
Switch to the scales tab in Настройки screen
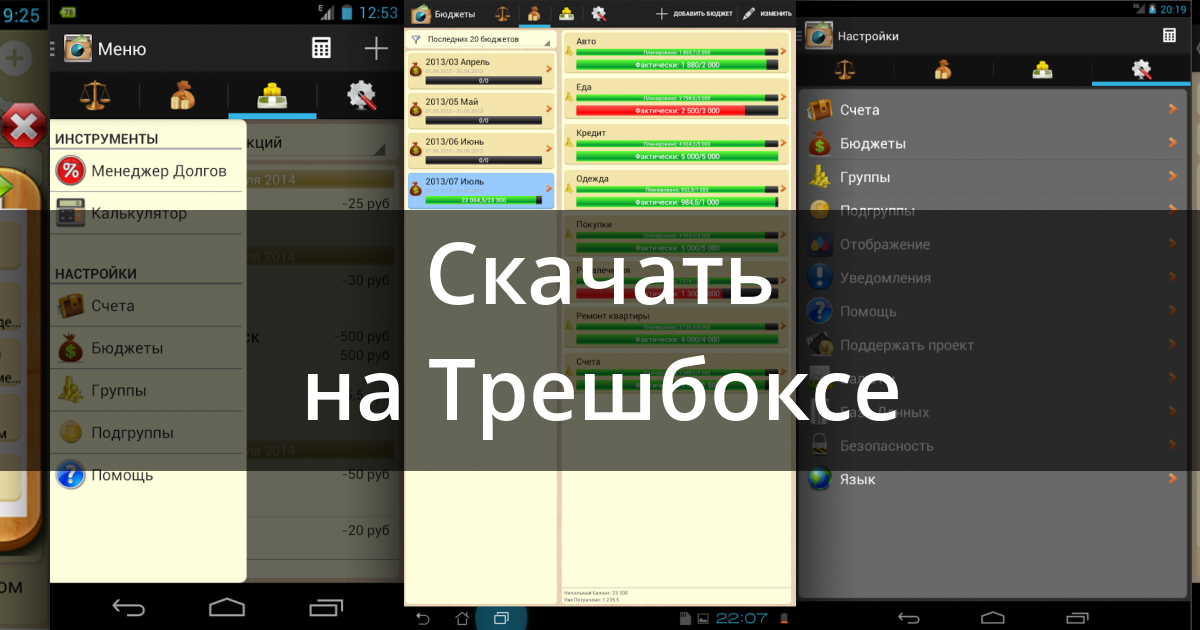pos(845,70)
